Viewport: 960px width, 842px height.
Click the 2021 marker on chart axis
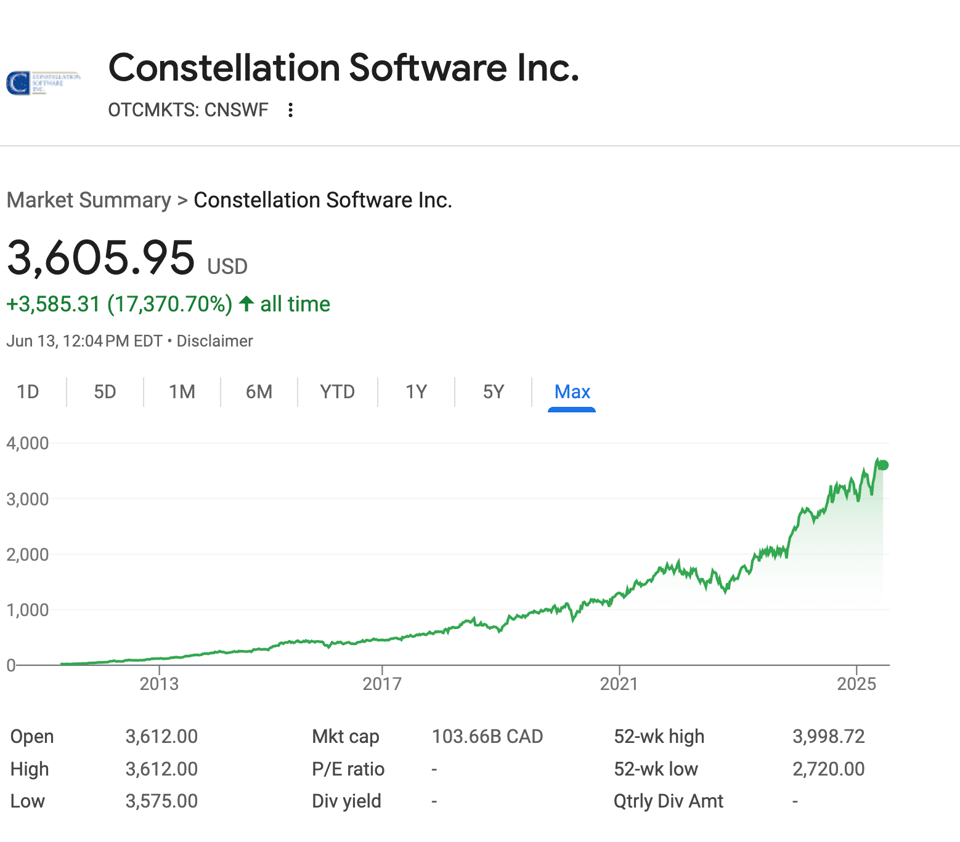tap(619, 684)
